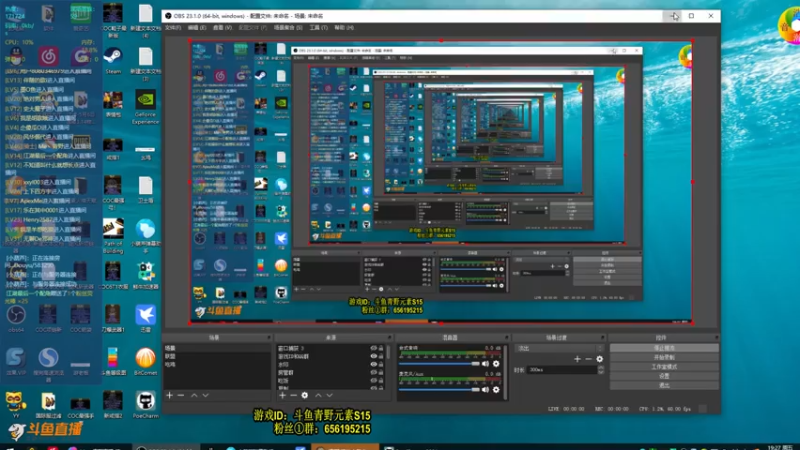Select the third scene in the scenes list
800x450 pixels.
coord(217,364)
